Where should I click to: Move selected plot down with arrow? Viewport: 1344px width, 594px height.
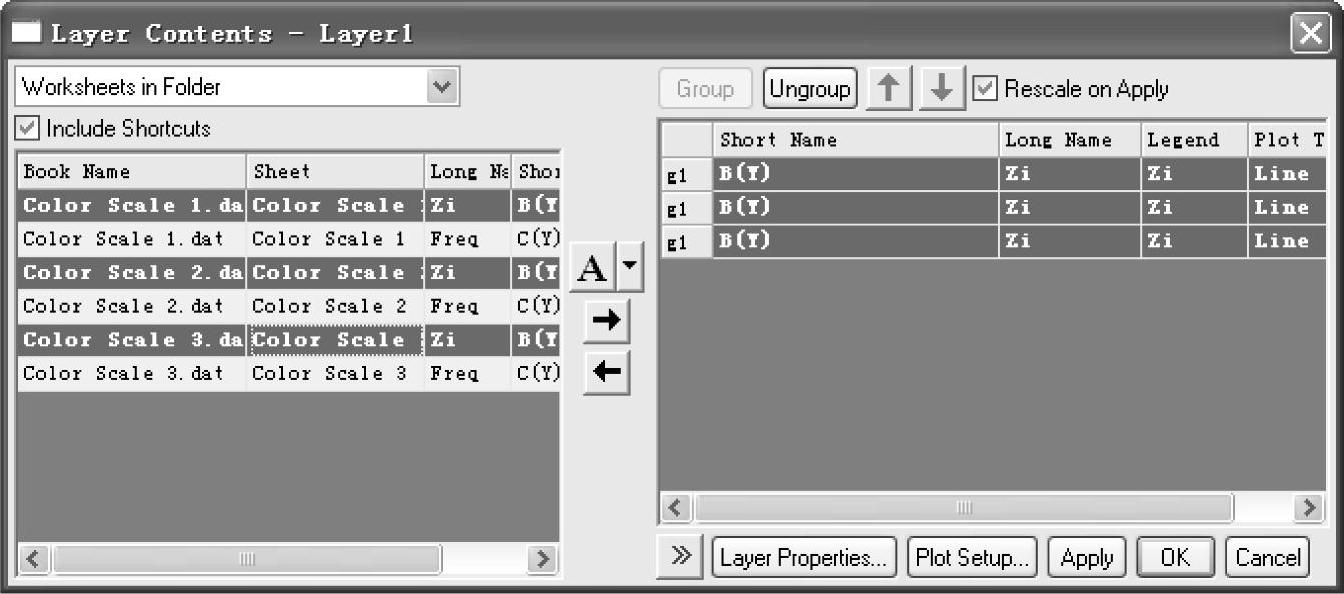tap(941, 89)
